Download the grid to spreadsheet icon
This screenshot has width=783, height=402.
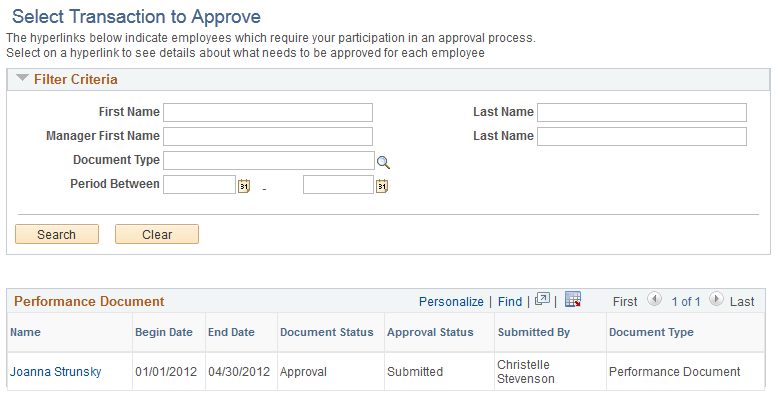[573, 300]
